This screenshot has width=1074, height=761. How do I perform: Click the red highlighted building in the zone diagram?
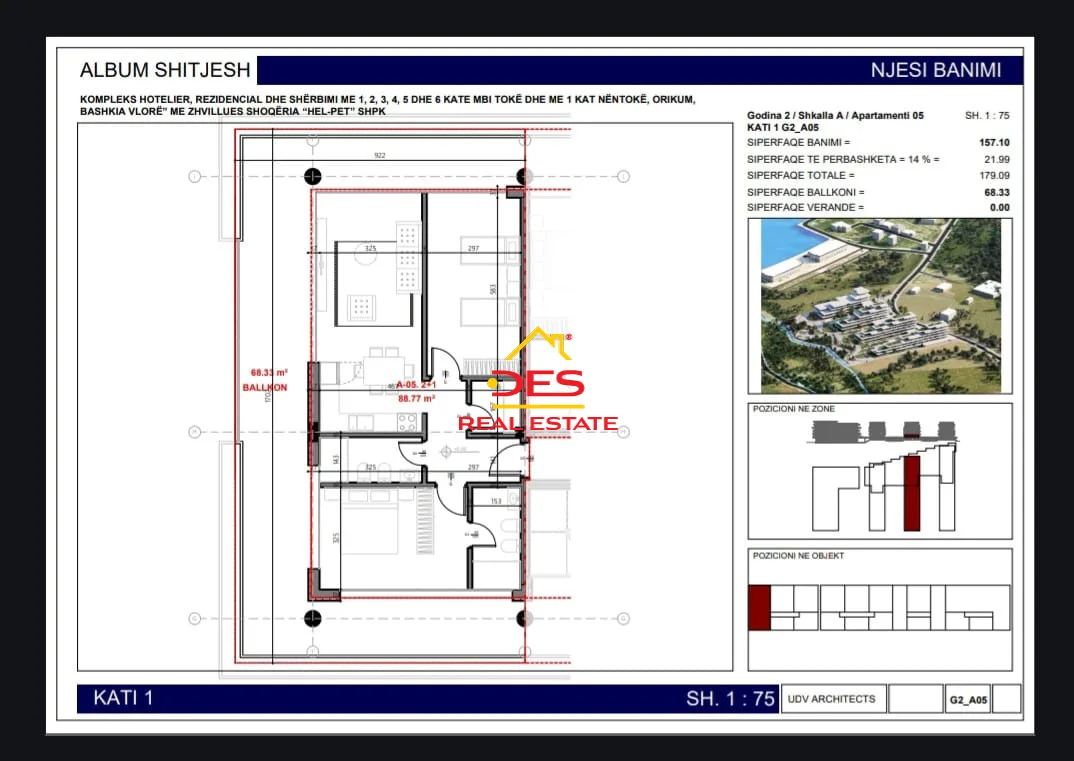point(912,493)
